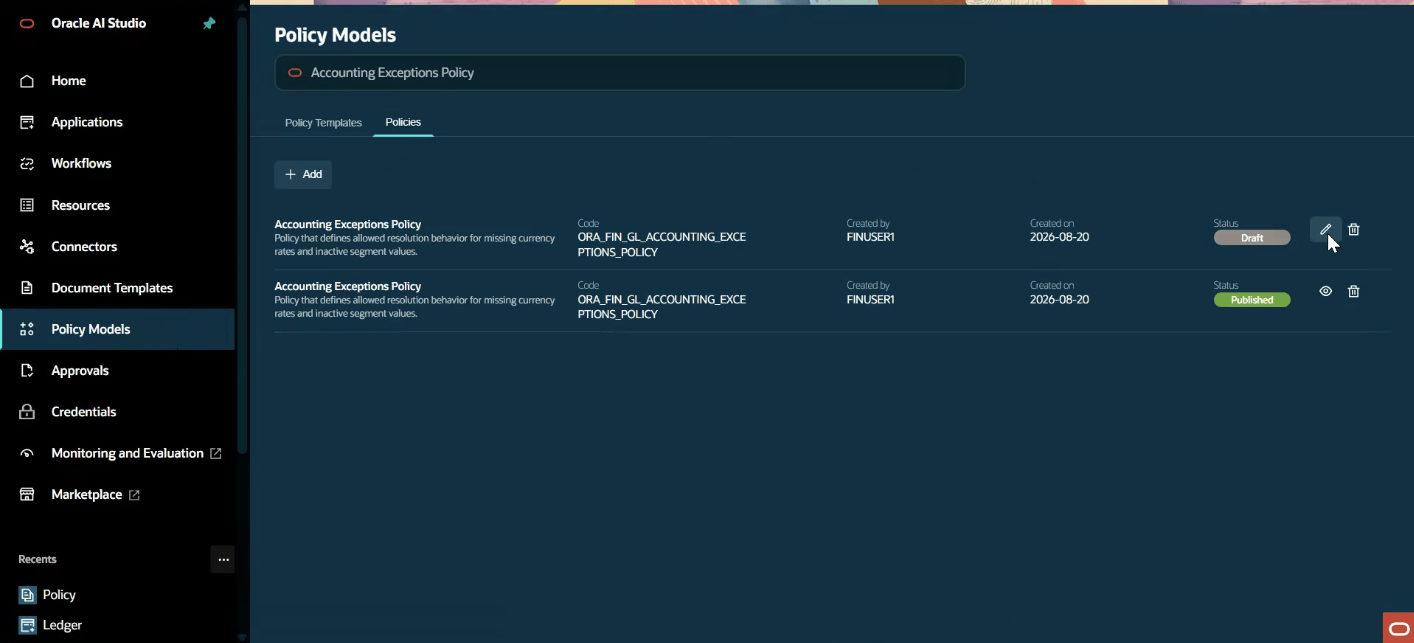Image resolution: width=1414 pixels, height=643 pixels.
Task: Open the Oracle assistant icon at bottom corner
Action: [x=1398, y=628]
